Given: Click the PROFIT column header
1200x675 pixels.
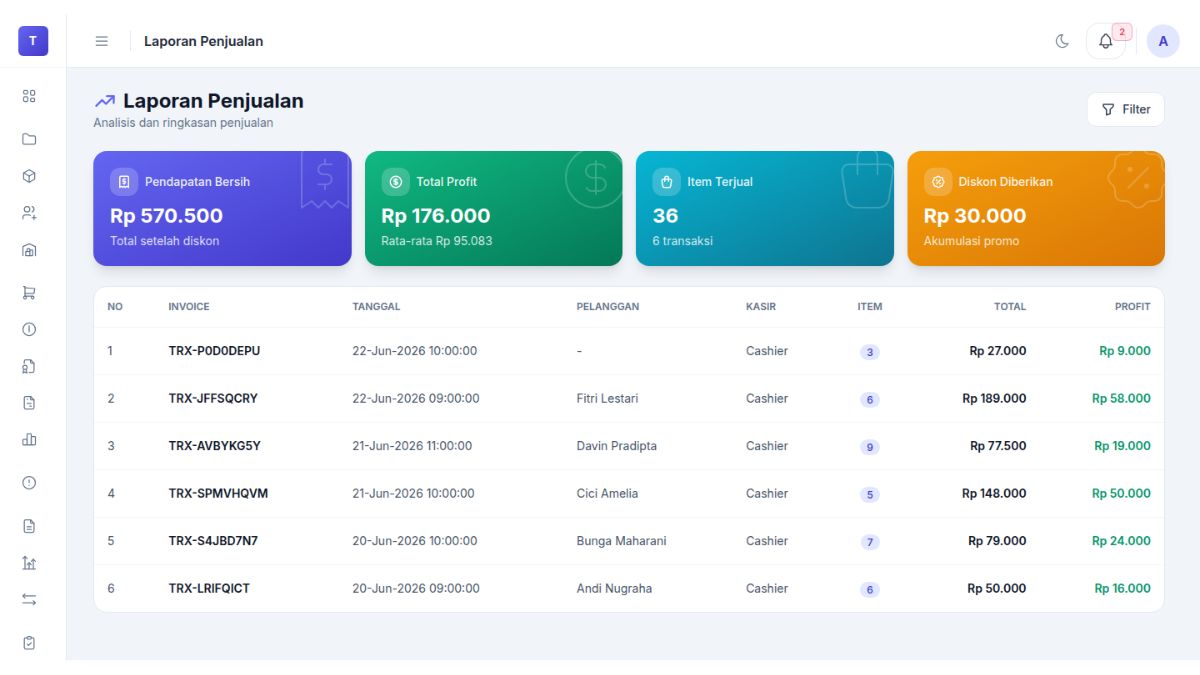Looking at the screenshot, I should (1133, 307).
